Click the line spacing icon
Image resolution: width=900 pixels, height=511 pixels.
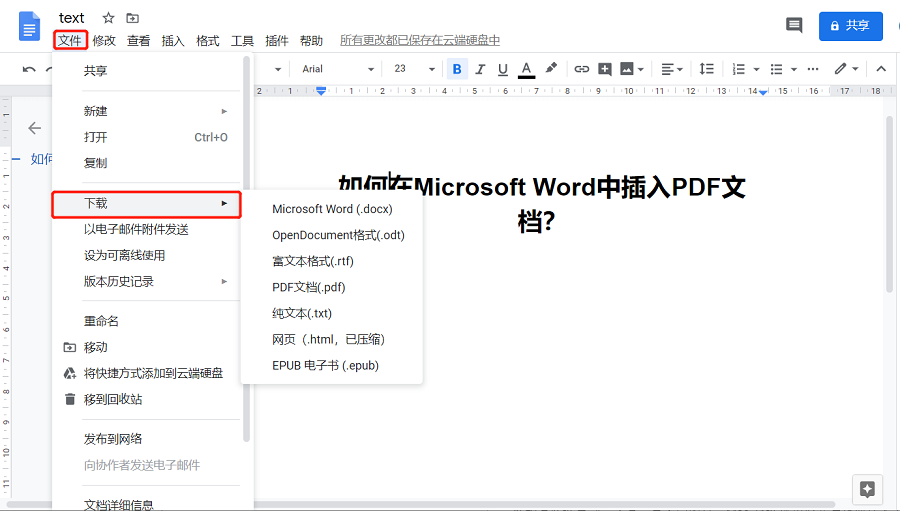click(707, 69)
